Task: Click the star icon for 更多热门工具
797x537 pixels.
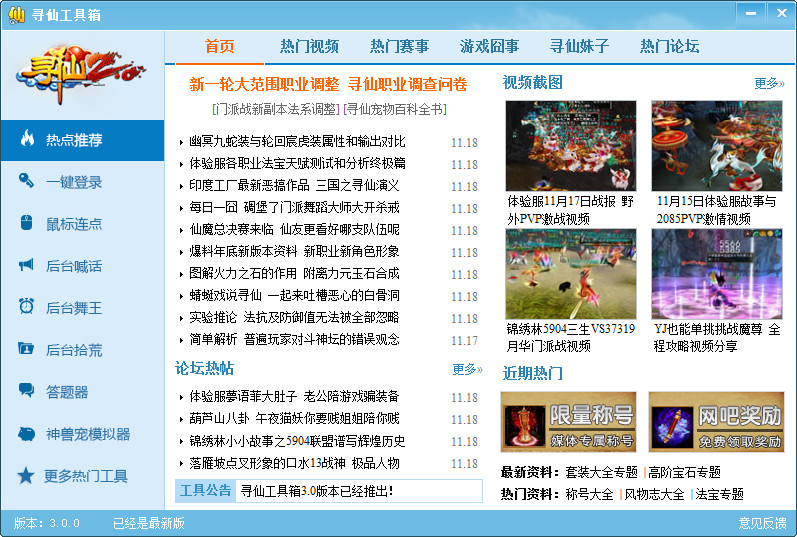Action: tap(26, 475)
